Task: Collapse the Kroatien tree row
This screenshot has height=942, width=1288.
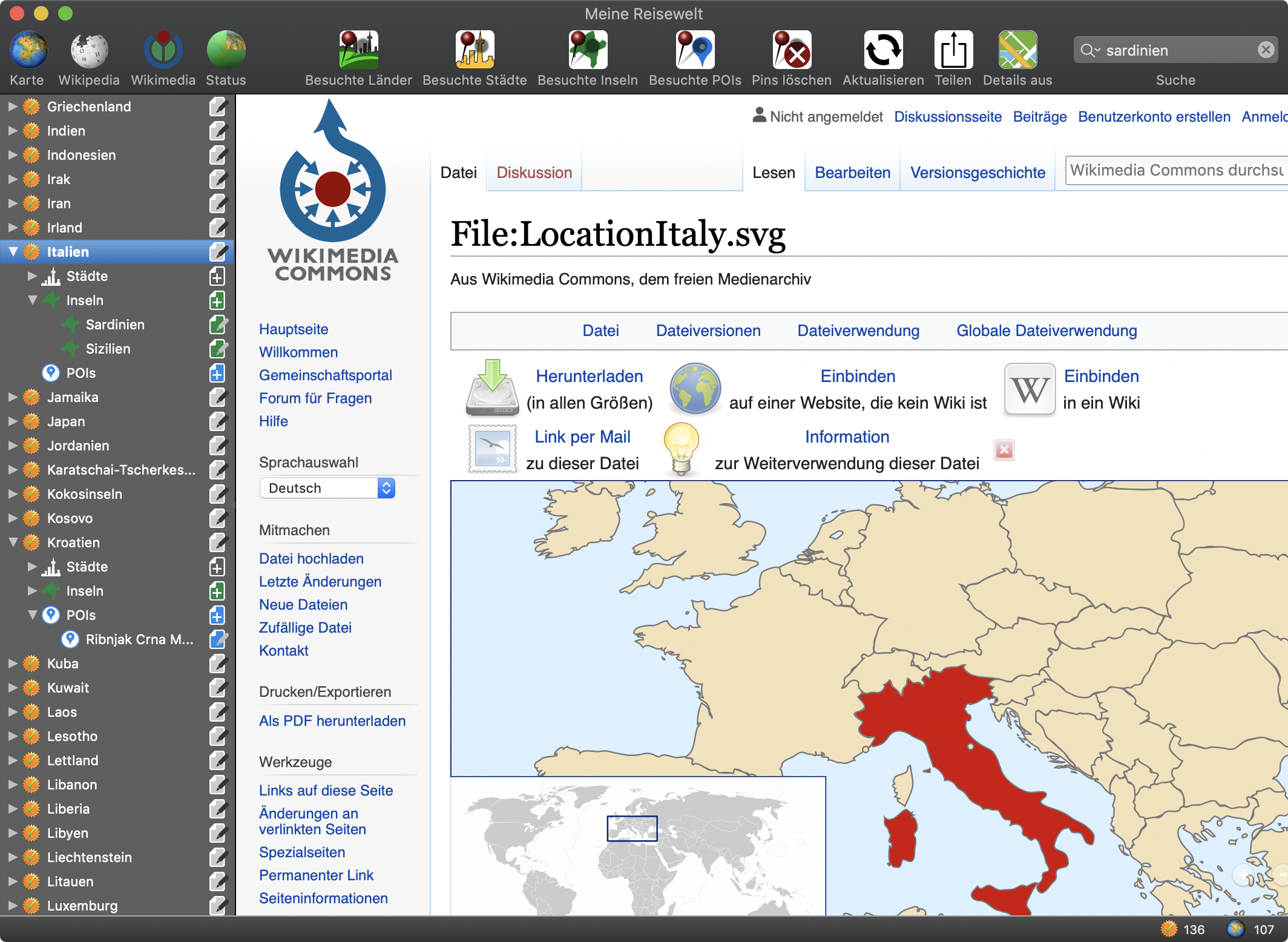Action: pyautogui.click(x=13, y=542)
